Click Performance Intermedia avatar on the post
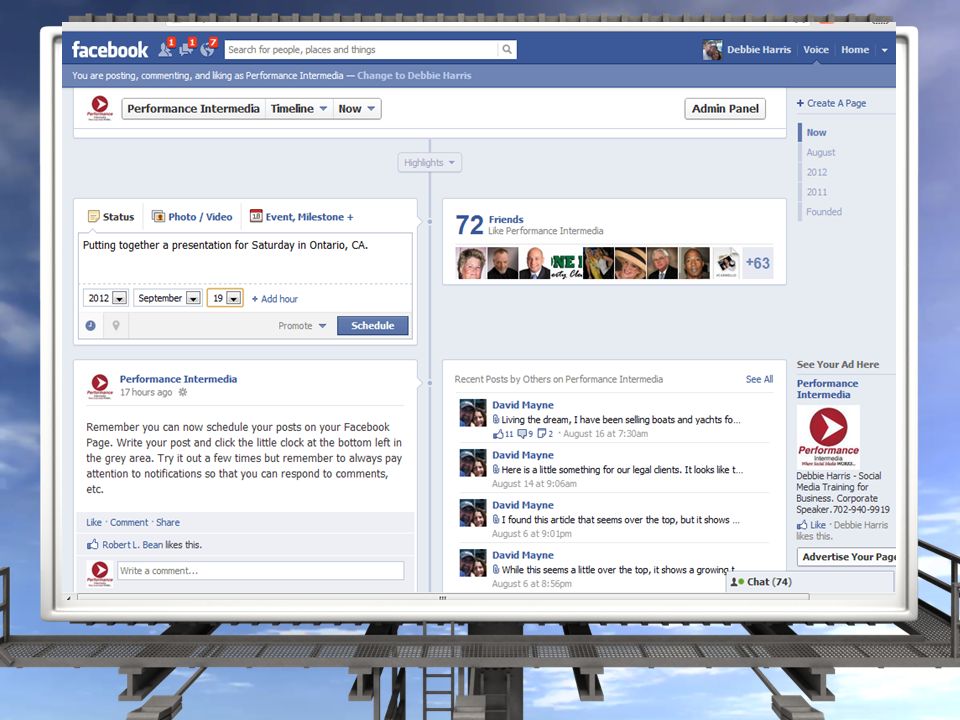This screenshot has width=960, height=720. point(100,386)
